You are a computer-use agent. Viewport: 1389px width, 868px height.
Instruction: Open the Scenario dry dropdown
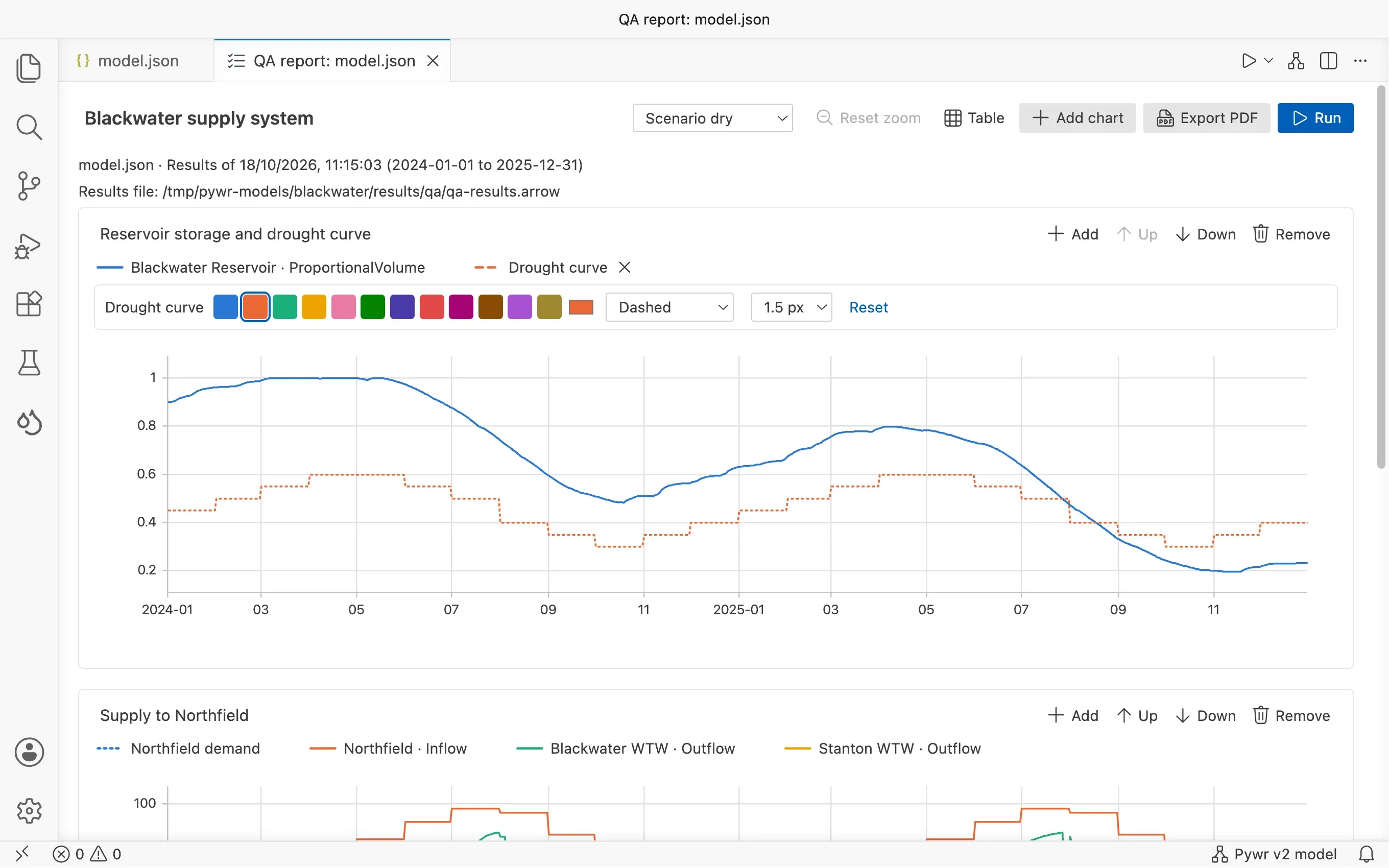(x=712, y=118)
